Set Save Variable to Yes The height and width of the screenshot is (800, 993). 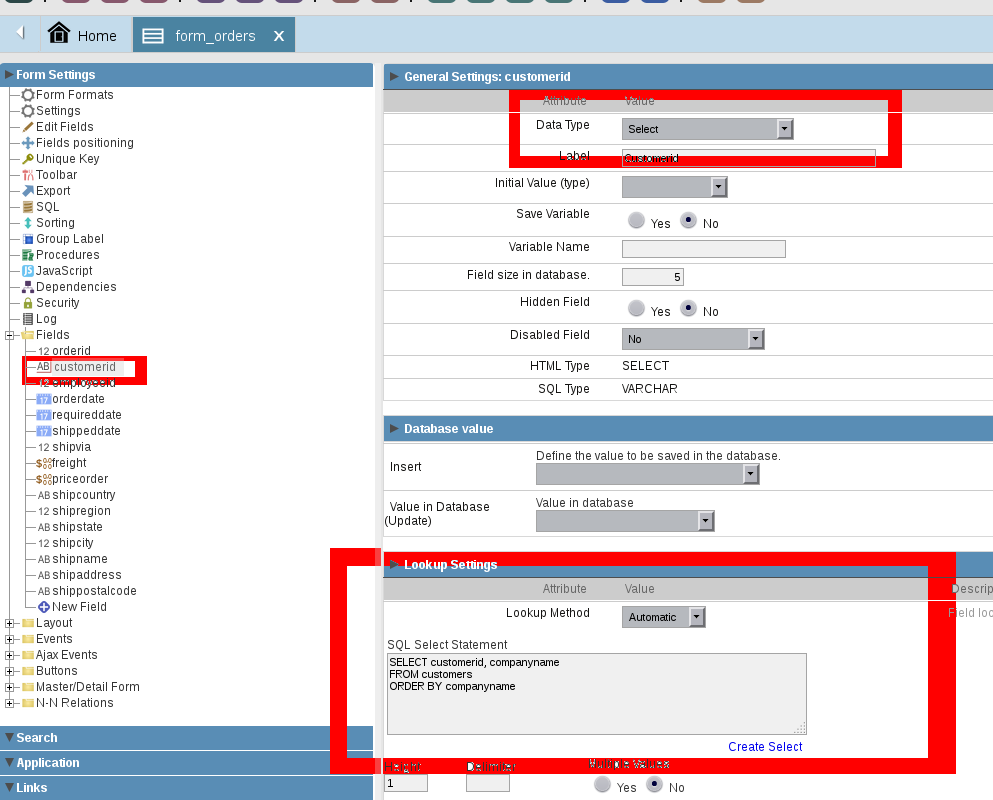636,221
